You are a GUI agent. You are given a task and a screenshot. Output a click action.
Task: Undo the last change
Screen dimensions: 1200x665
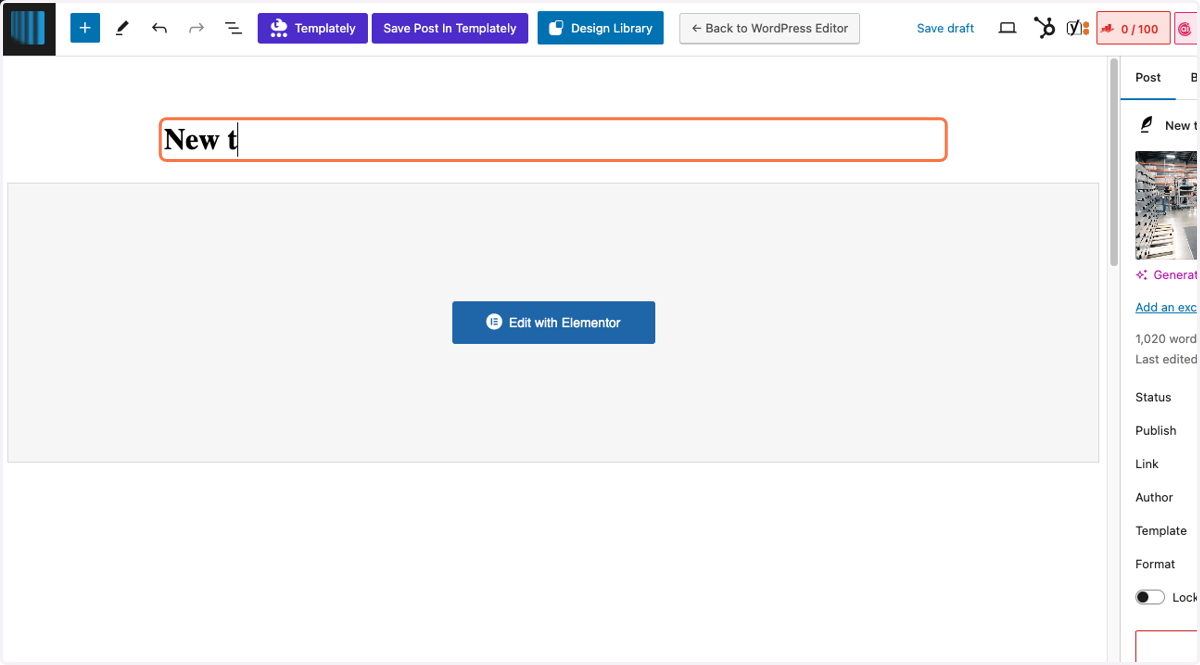point(159,28)
